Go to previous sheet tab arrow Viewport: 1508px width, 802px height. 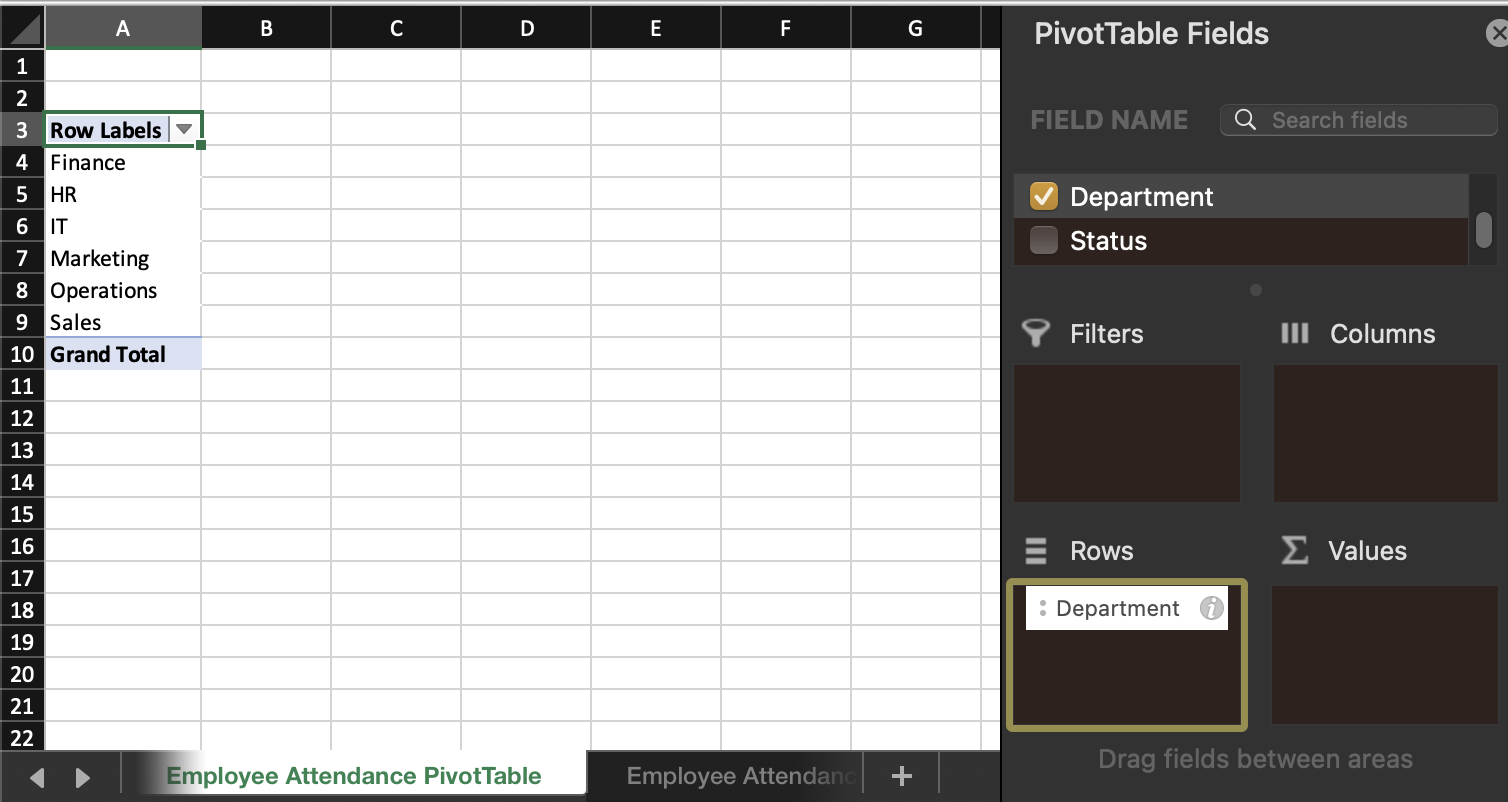[37, 777]
